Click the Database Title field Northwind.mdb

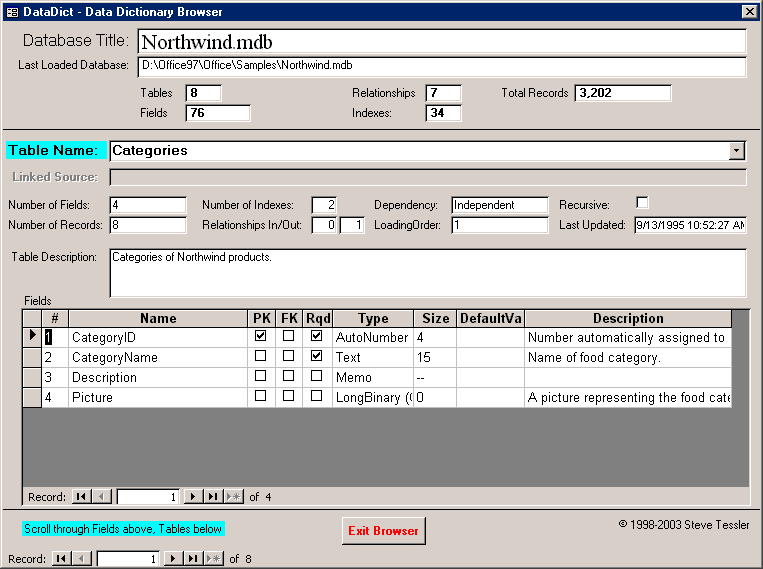click(x=442, y=42)
